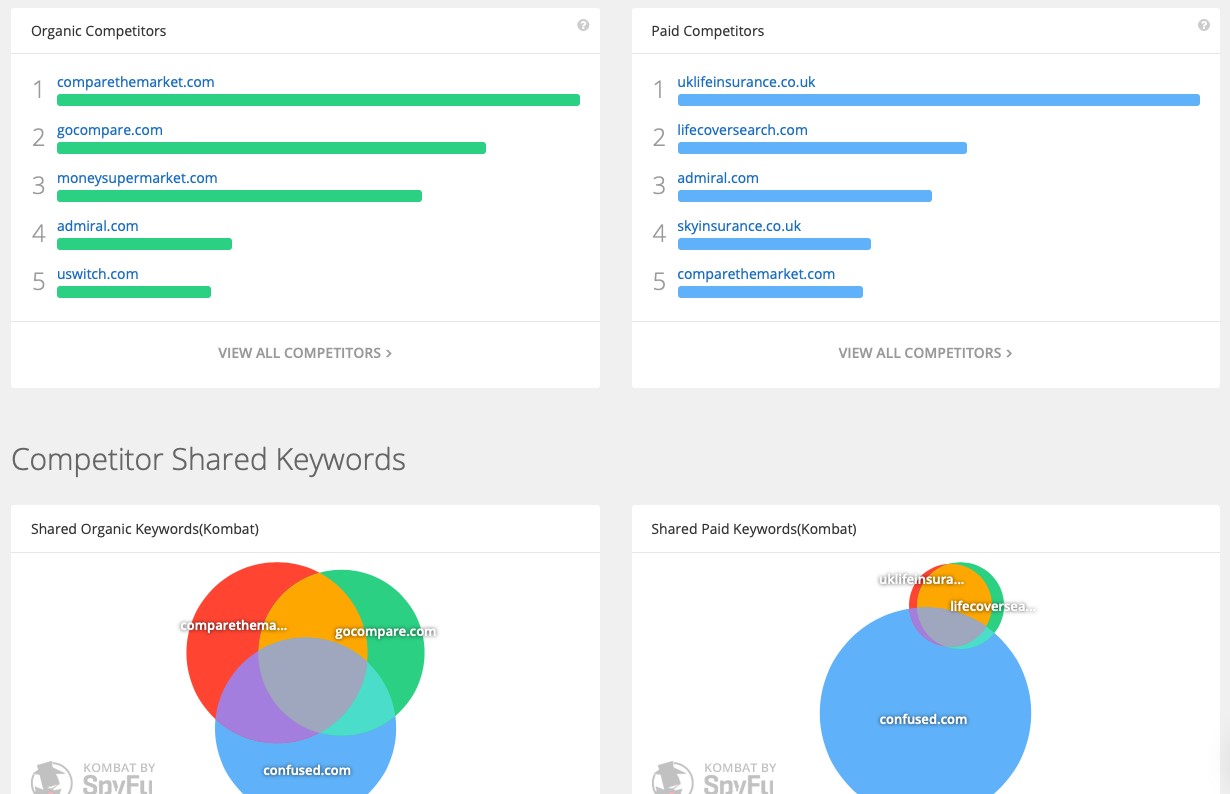
Task: Click the blue bar under lifecoversearch.com
Action: (x=822, y=148)
